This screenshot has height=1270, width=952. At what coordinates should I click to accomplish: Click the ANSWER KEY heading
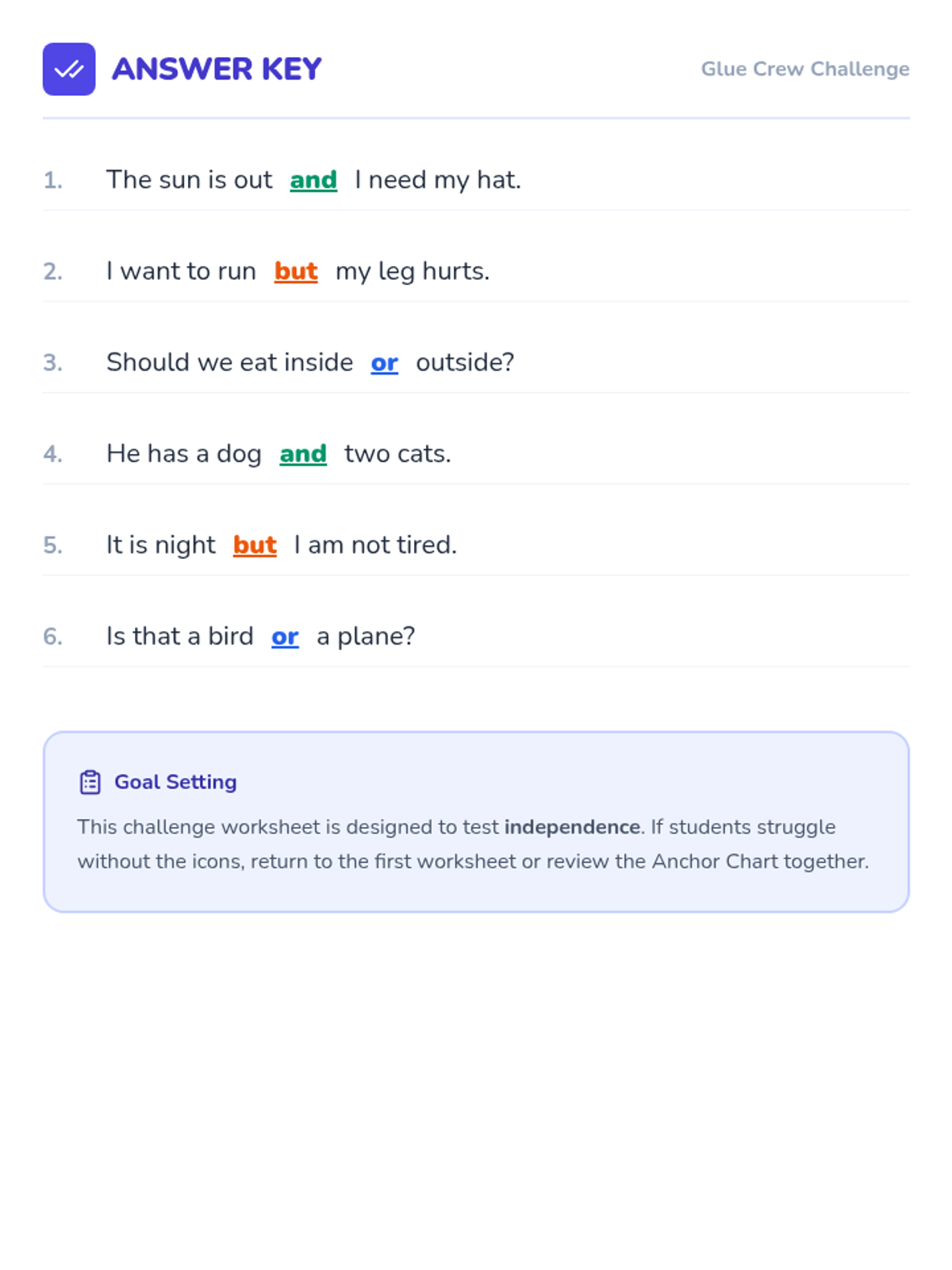tap(217, 69)
